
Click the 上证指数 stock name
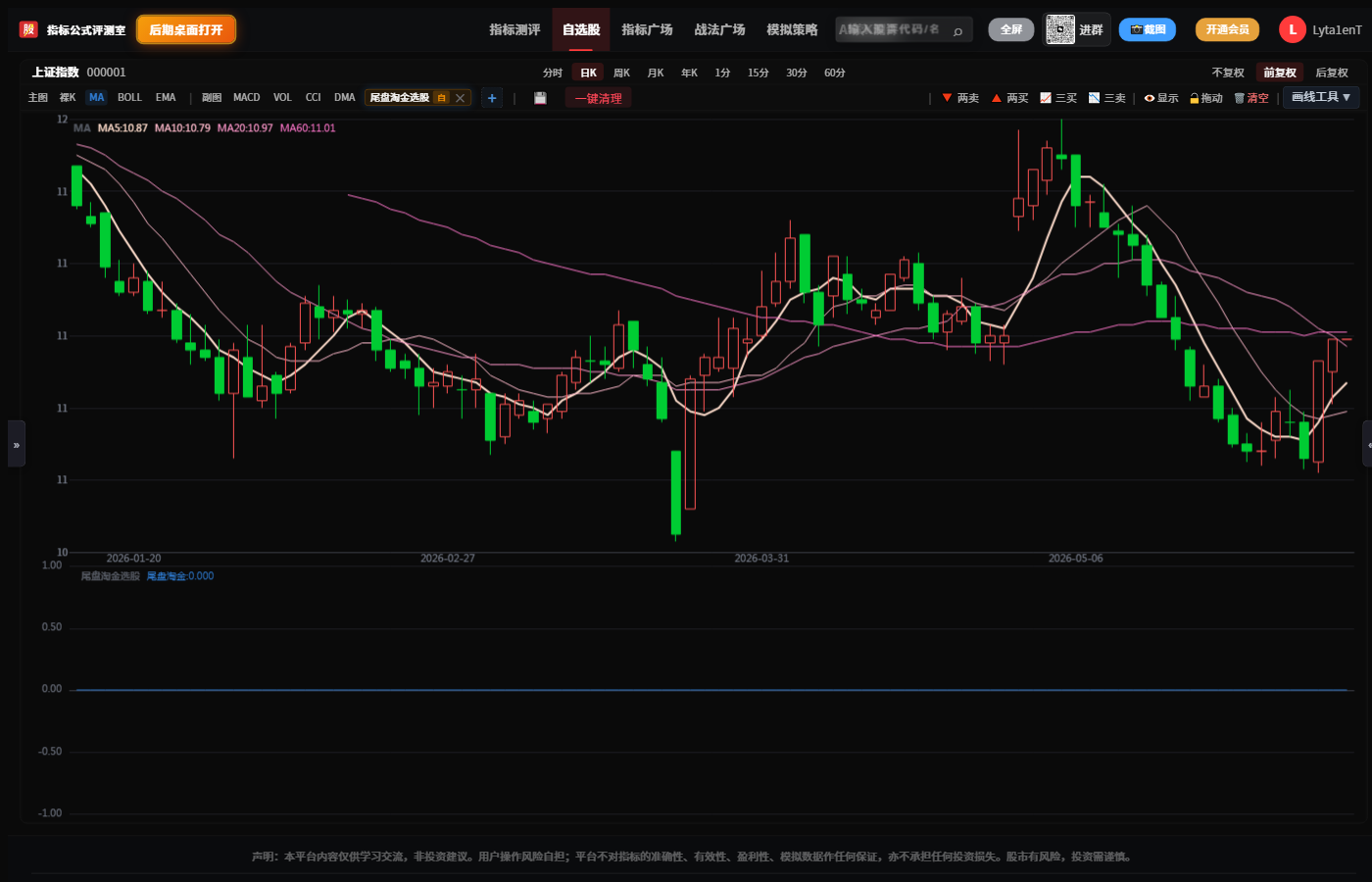tap(55, 73)
